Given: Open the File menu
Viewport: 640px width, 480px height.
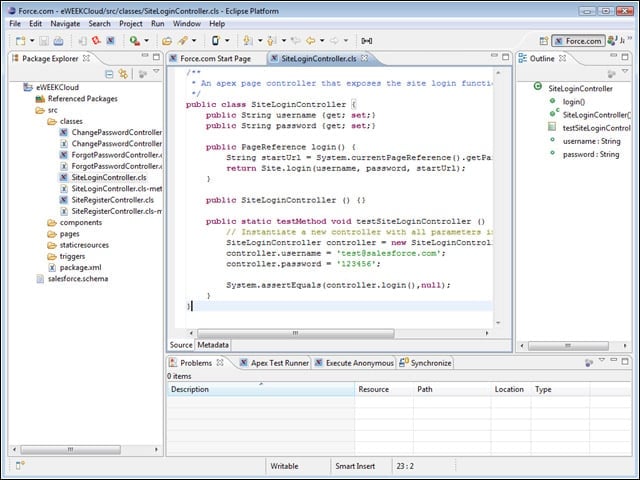Looking at the screenshot, I should (15, 24).
